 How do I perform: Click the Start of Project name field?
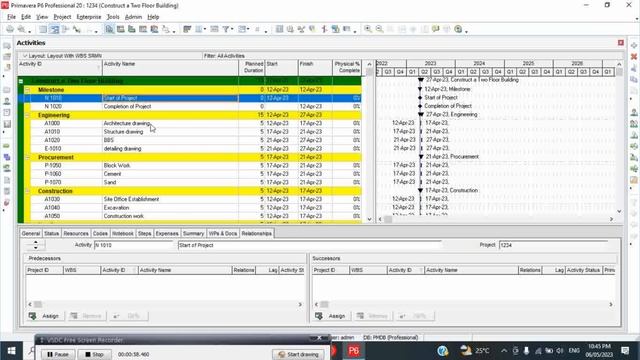(x=309, y=245)
